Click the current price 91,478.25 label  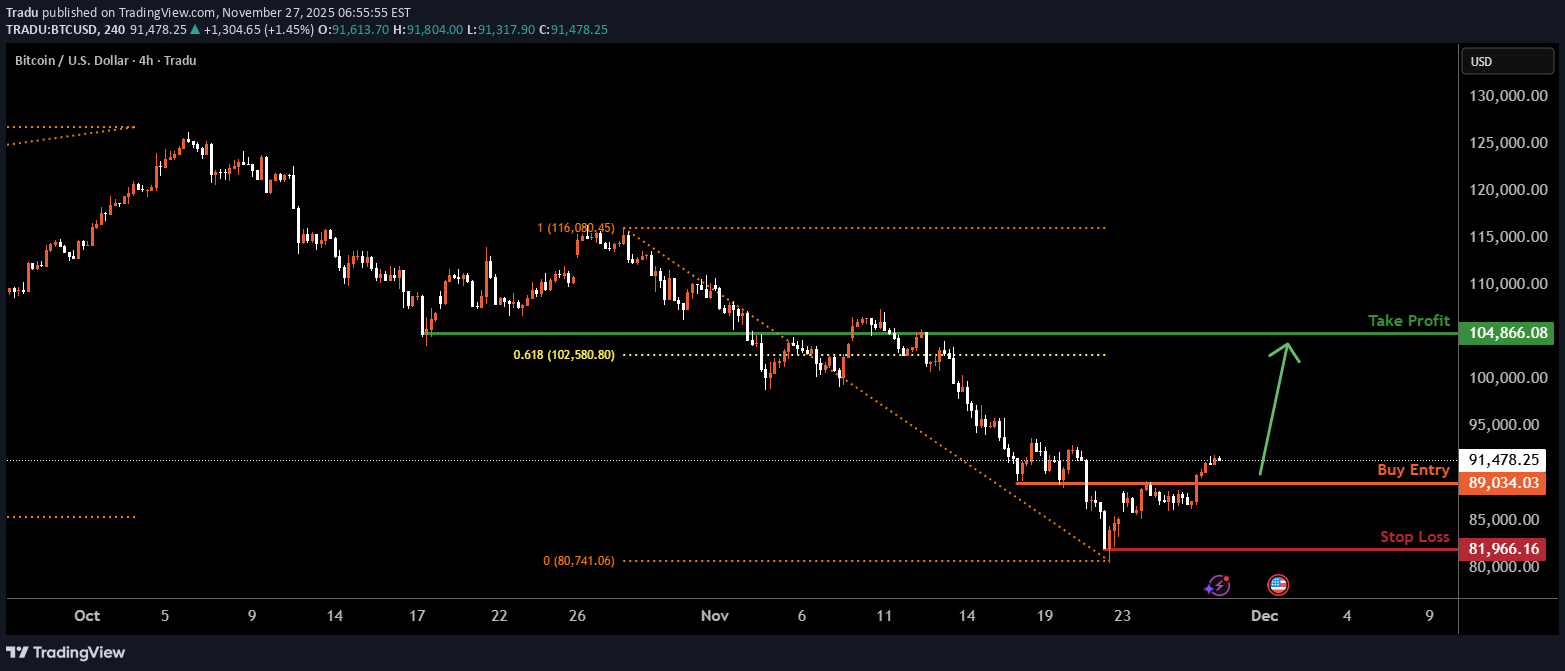coord(1503,460)
